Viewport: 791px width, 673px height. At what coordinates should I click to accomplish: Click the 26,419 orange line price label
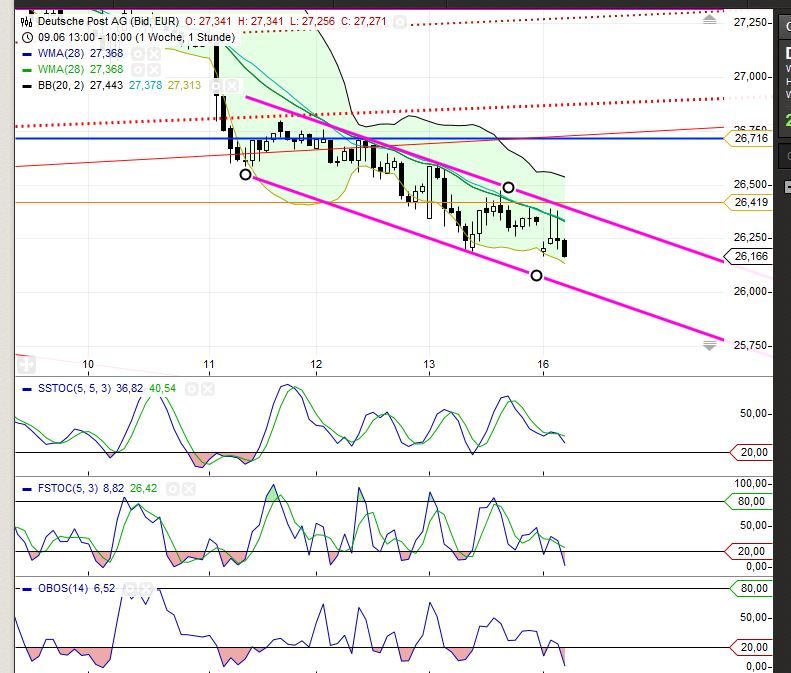pyautogui.click(x=748, y=202)
